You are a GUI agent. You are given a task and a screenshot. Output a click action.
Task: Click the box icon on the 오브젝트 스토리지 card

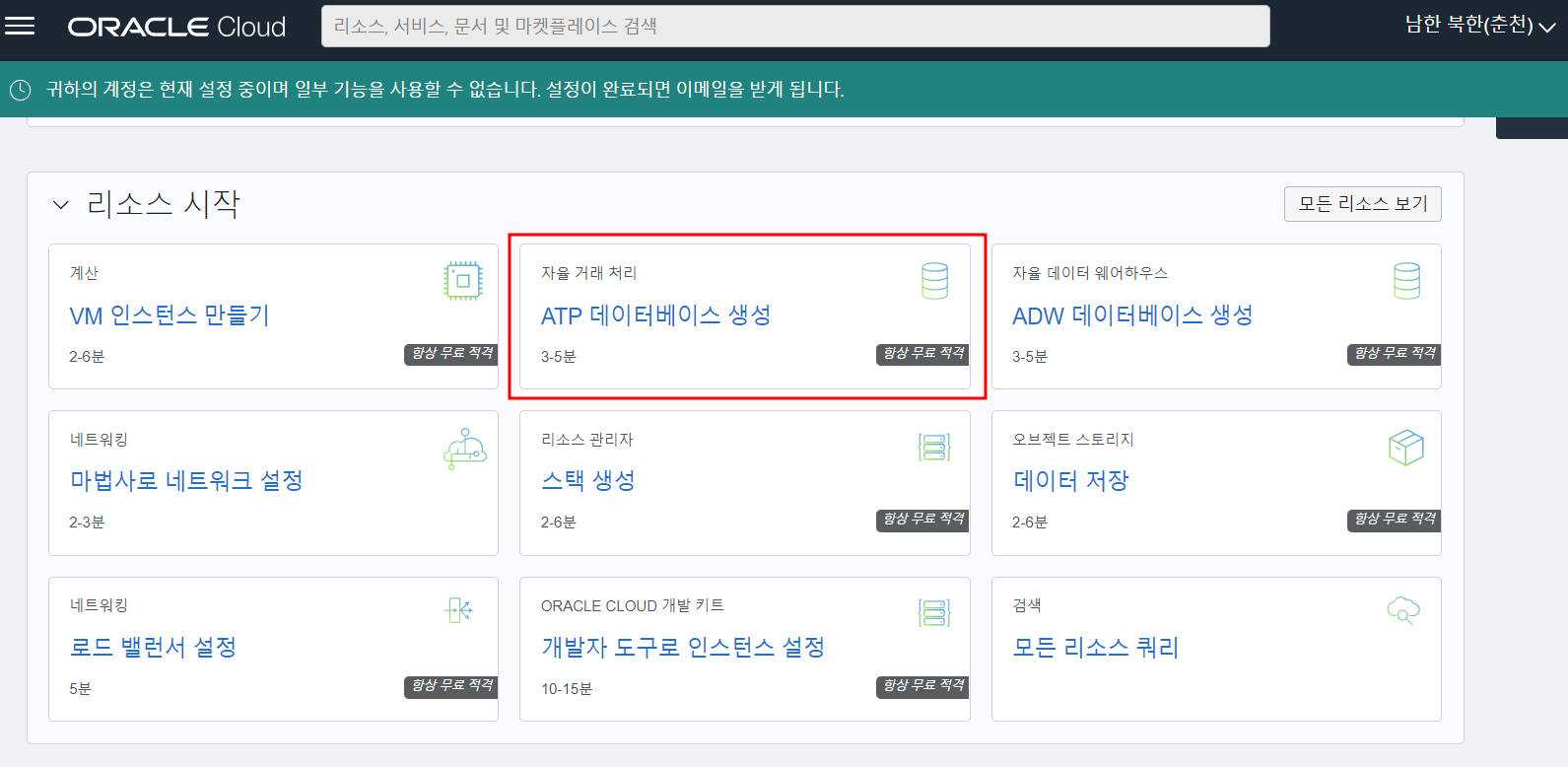(x=1406, y=448)
